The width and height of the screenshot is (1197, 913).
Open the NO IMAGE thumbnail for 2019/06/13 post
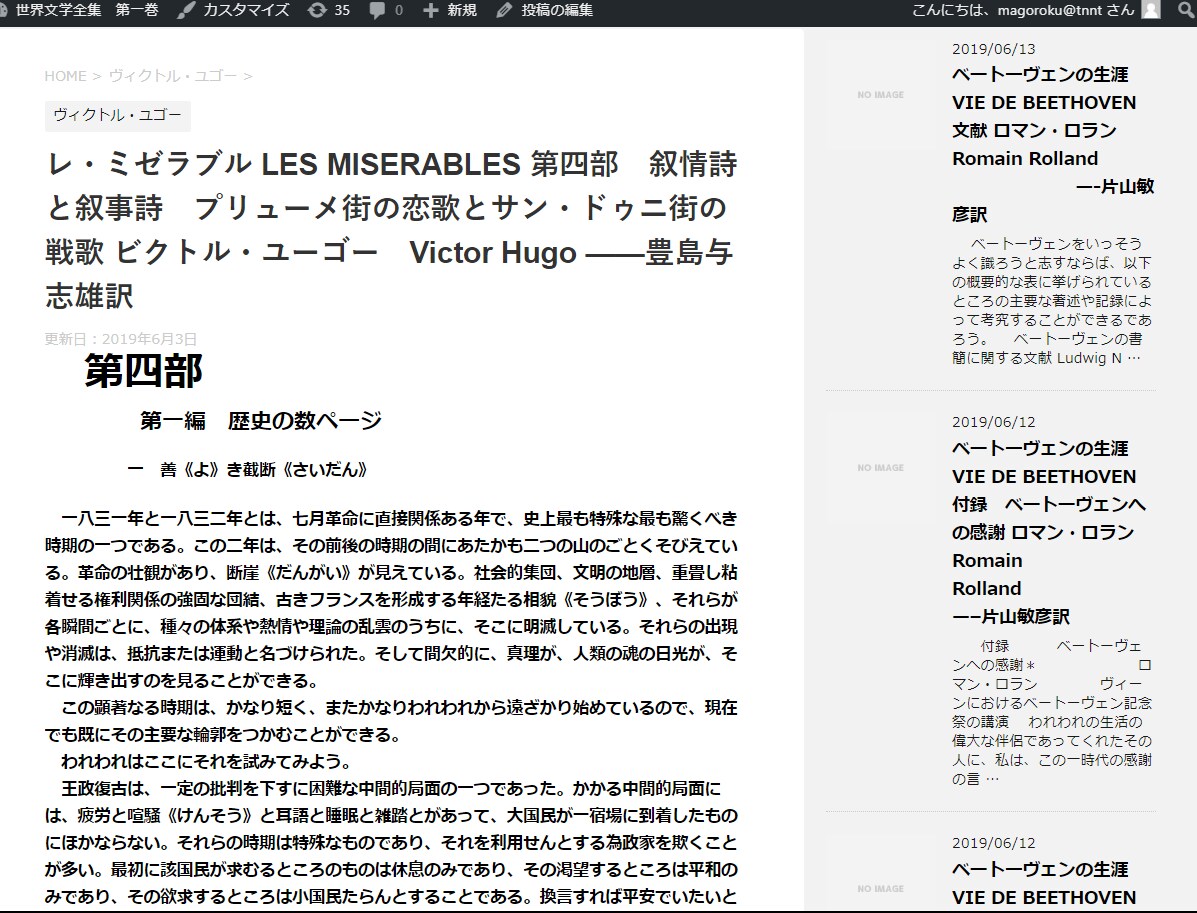click(880, 95)
